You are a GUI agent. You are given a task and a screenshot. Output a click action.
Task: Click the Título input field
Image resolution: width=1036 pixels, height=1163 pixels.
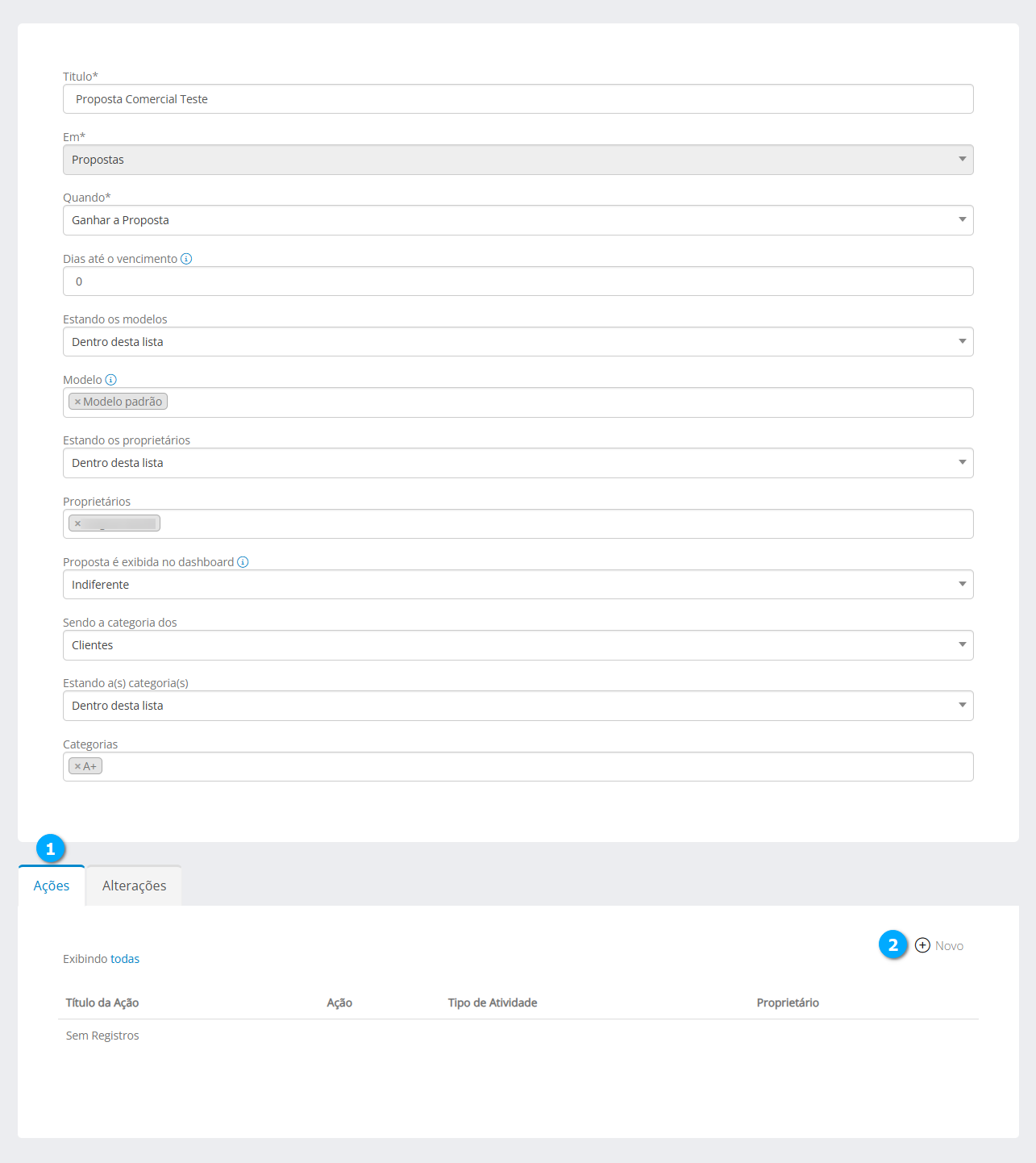coord(518,99)
